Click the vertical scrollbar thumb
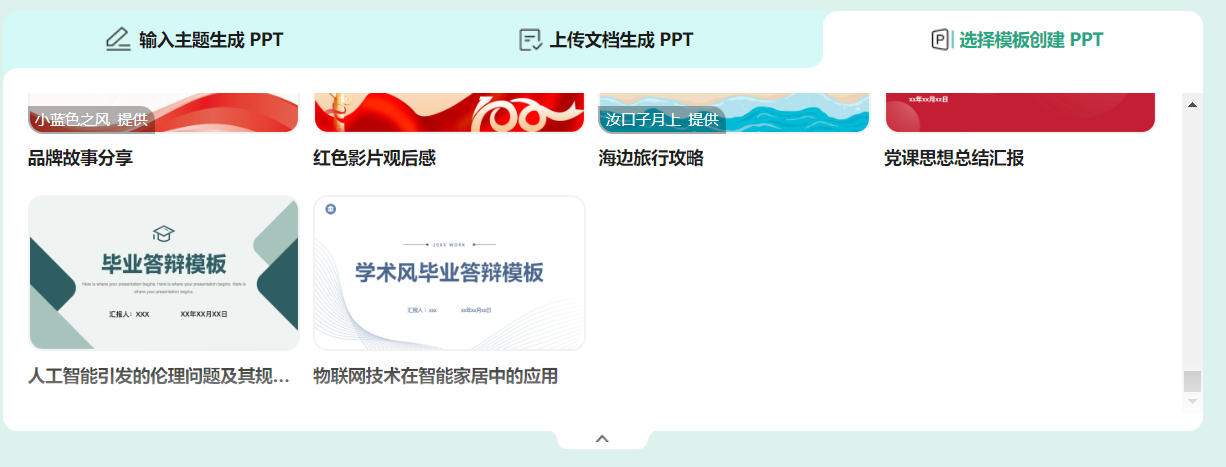Screen dimensions: 1226x467 tap(1192, 381)
